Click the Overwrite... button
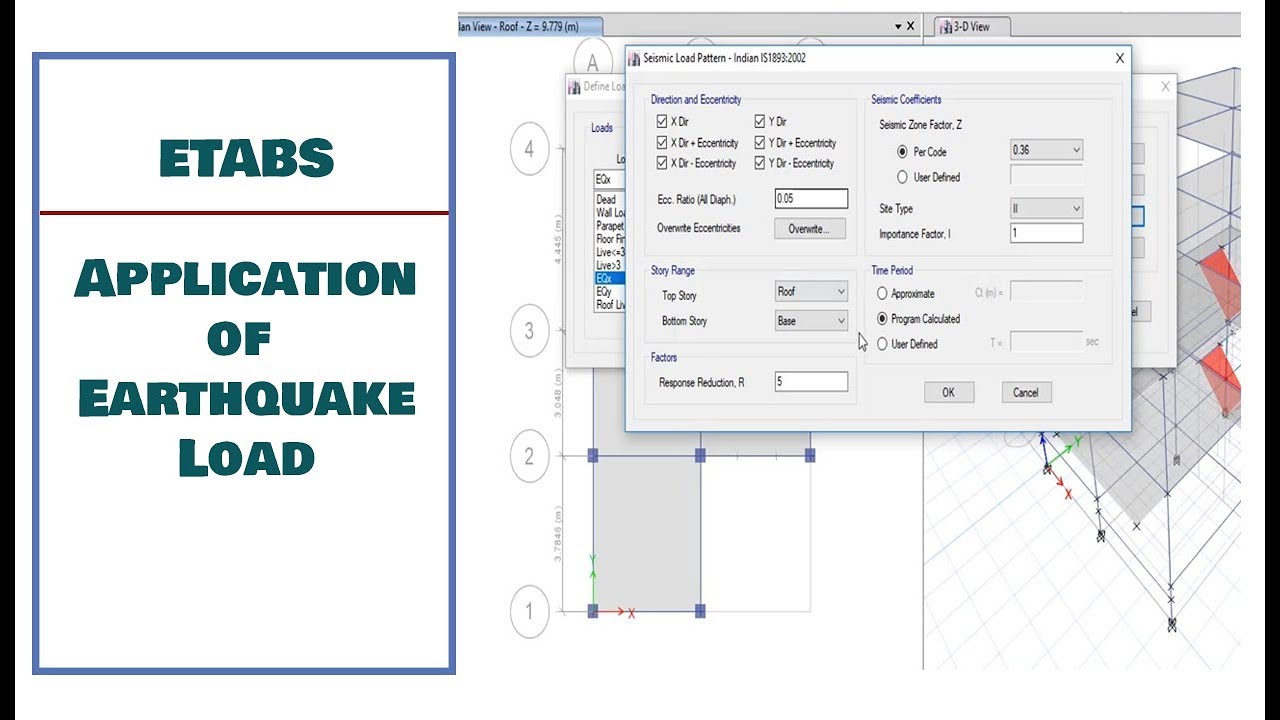1280x720 pixels. click(x=810, y=229)
